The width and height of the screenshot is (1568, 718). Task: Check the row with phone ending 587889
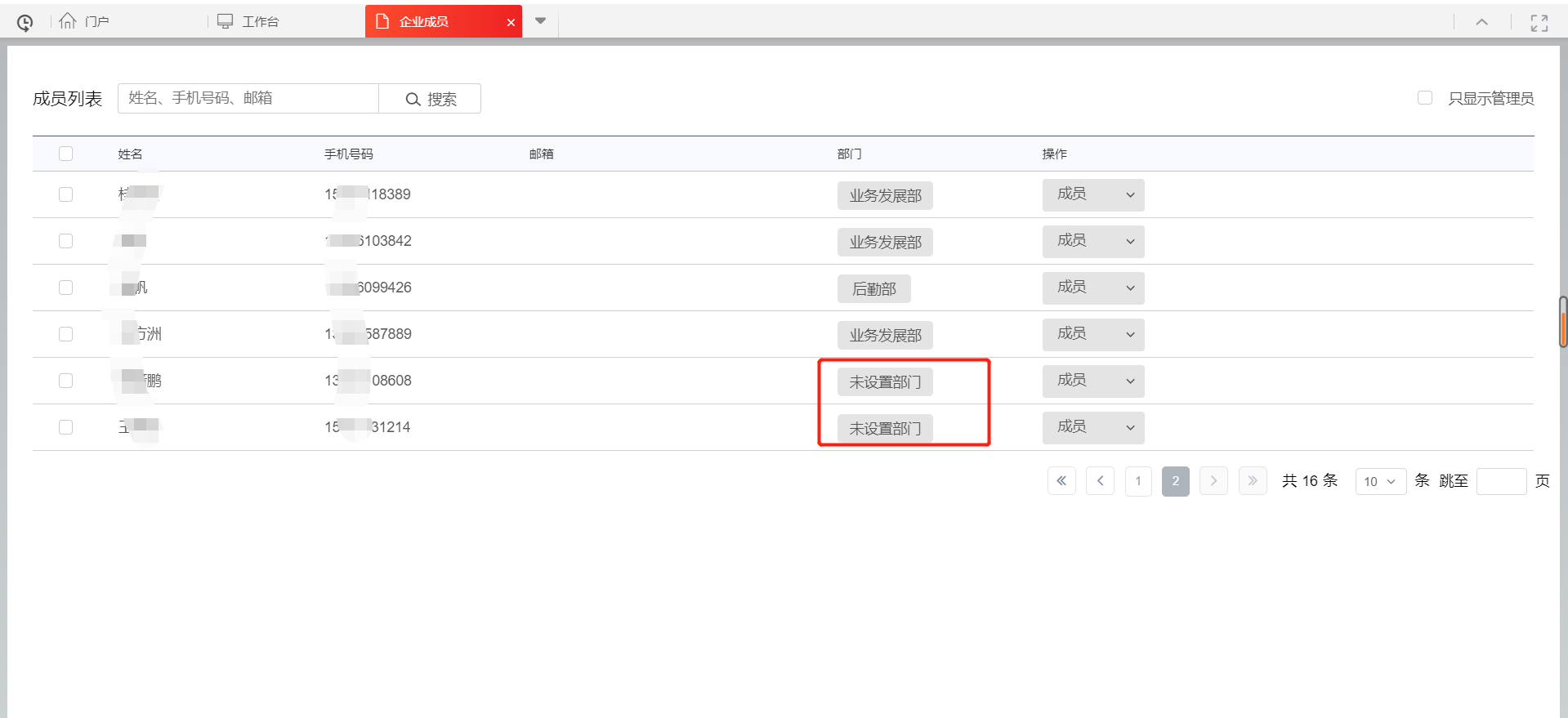[66, 334]
